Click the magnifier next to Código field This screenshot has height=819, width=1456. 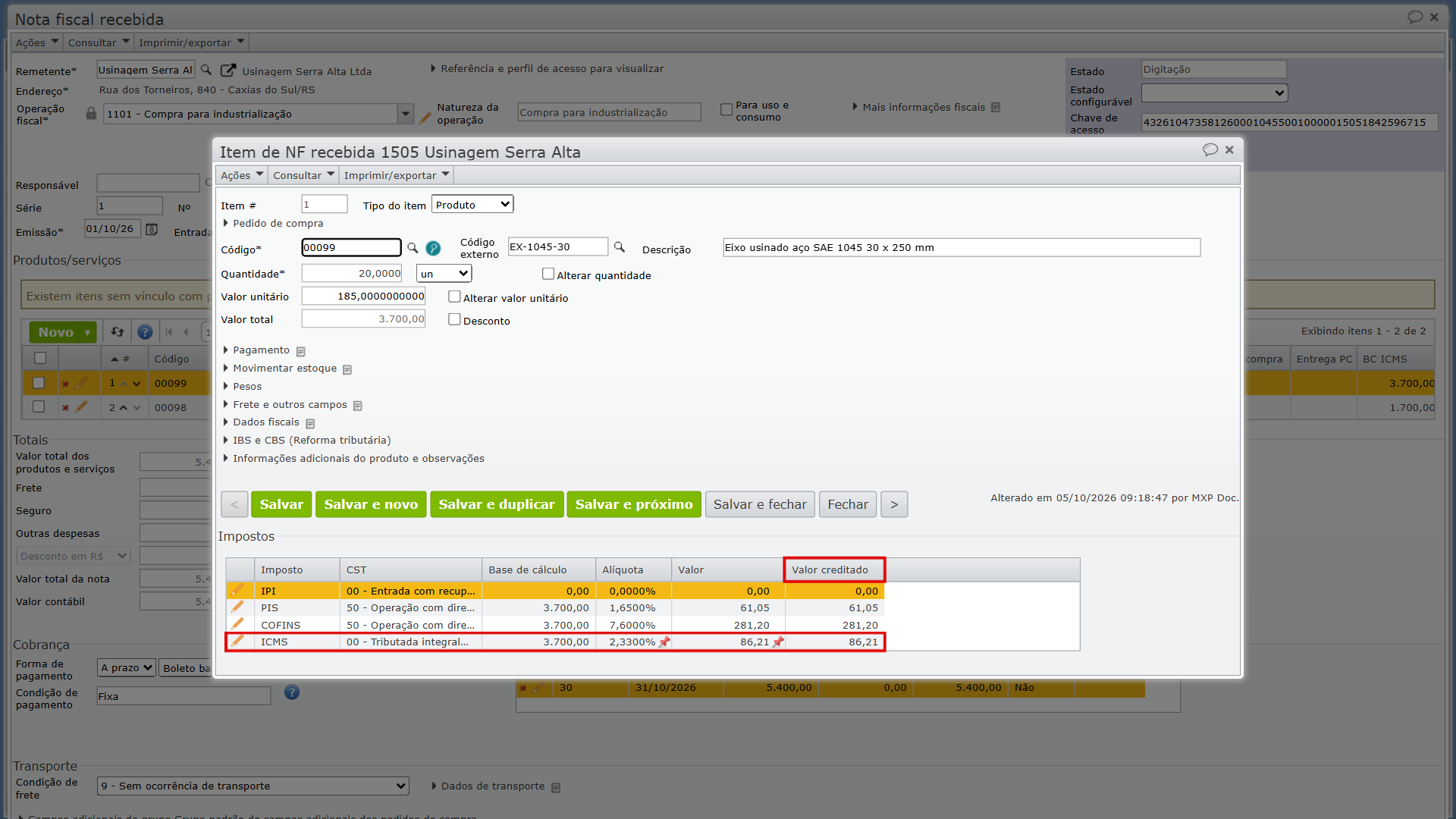tap(413, 248)
